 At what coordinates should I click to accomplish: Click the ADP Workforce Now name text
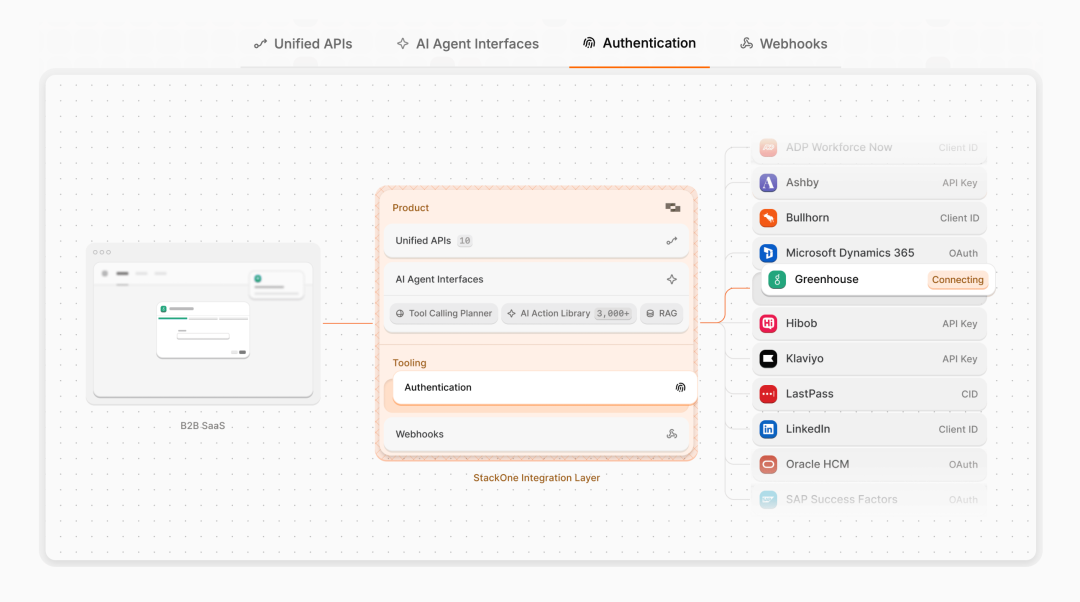839,147
